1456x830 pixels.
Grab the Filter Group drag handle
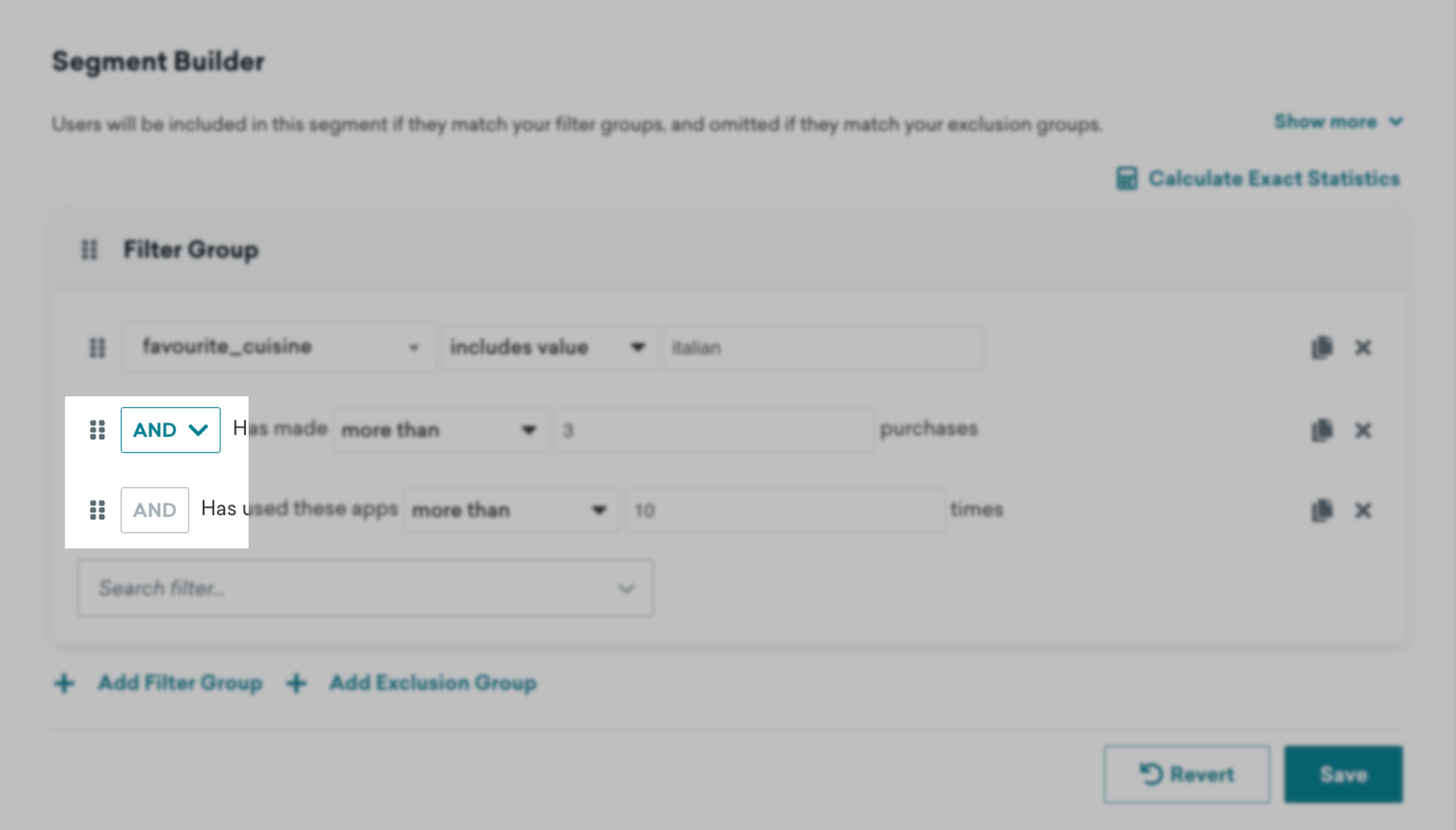(x=89, y=250)
